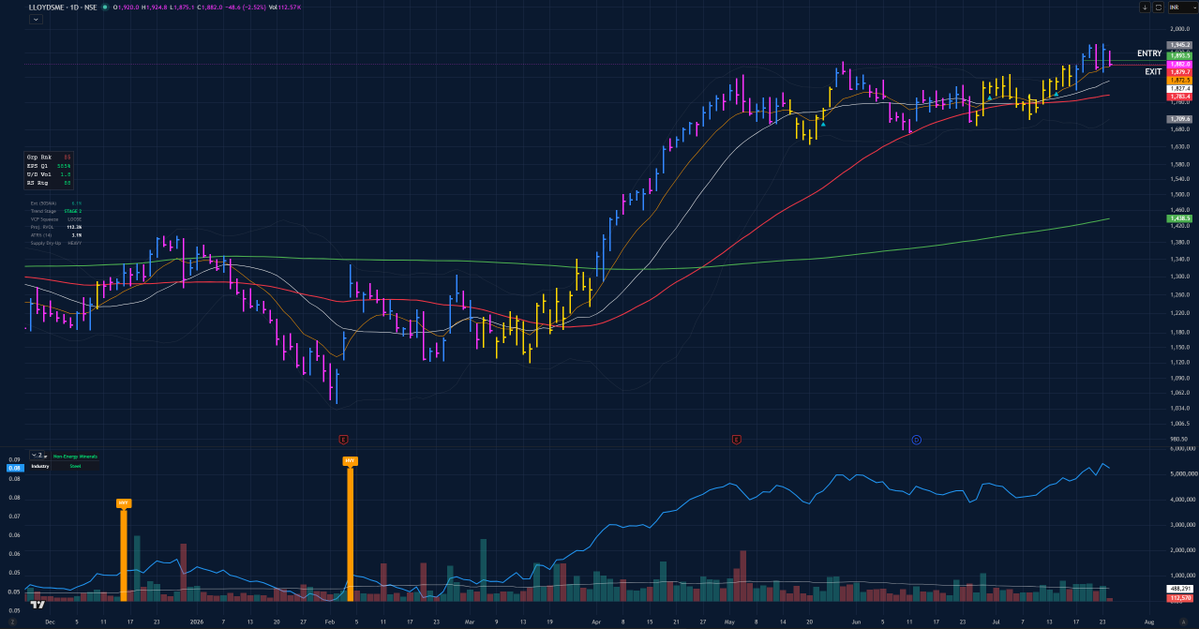Click the green market status dot
Screen dimensions: 1199x629
106,8
